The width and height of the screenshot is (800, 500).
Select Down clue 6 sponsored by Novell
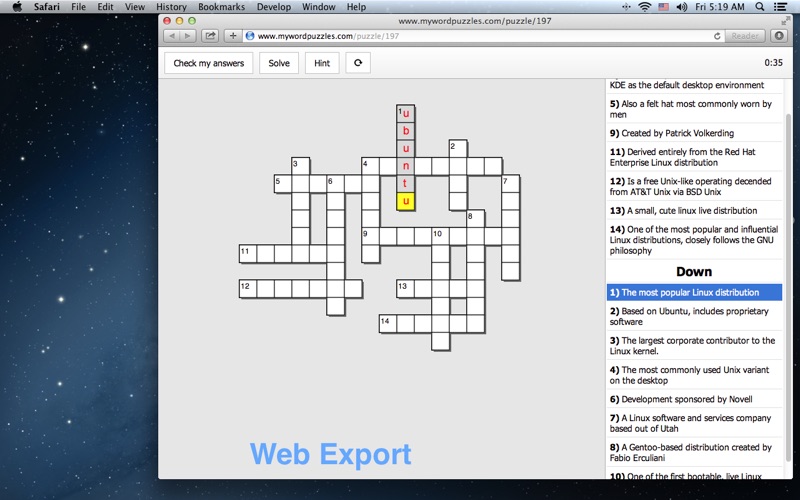pyautogui.click(x=694, y=399)
